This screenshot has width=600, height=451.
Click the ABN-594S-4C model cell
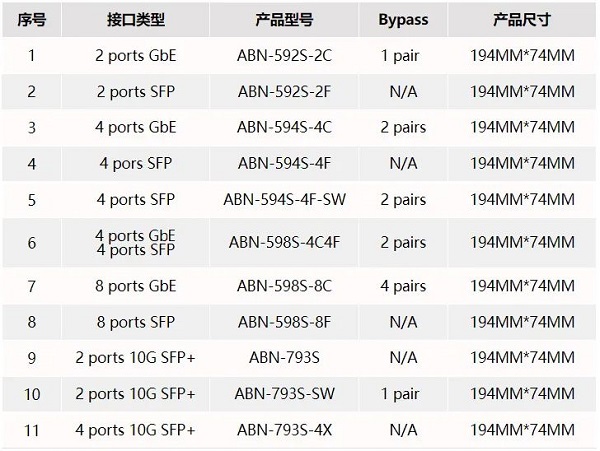[284, 128]
